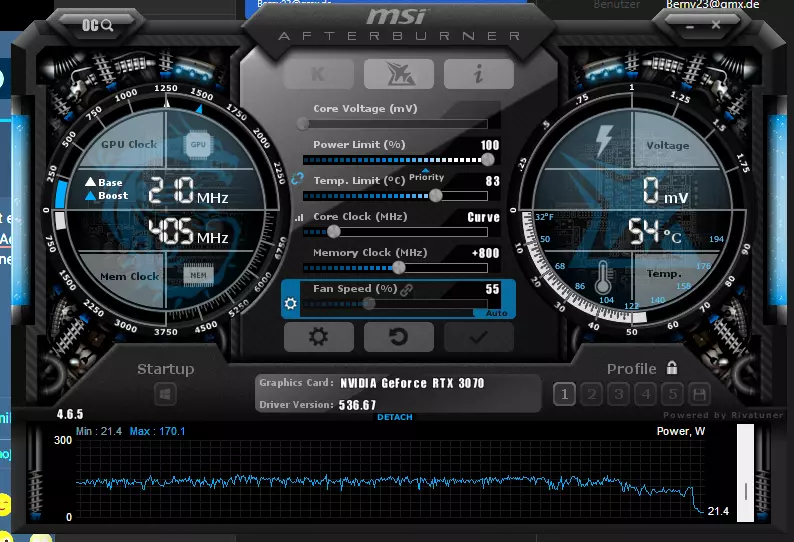The height and width of the screenshot is (542, 794).
Task: Click the DETACH link
Action: click(x=394, y=417)
